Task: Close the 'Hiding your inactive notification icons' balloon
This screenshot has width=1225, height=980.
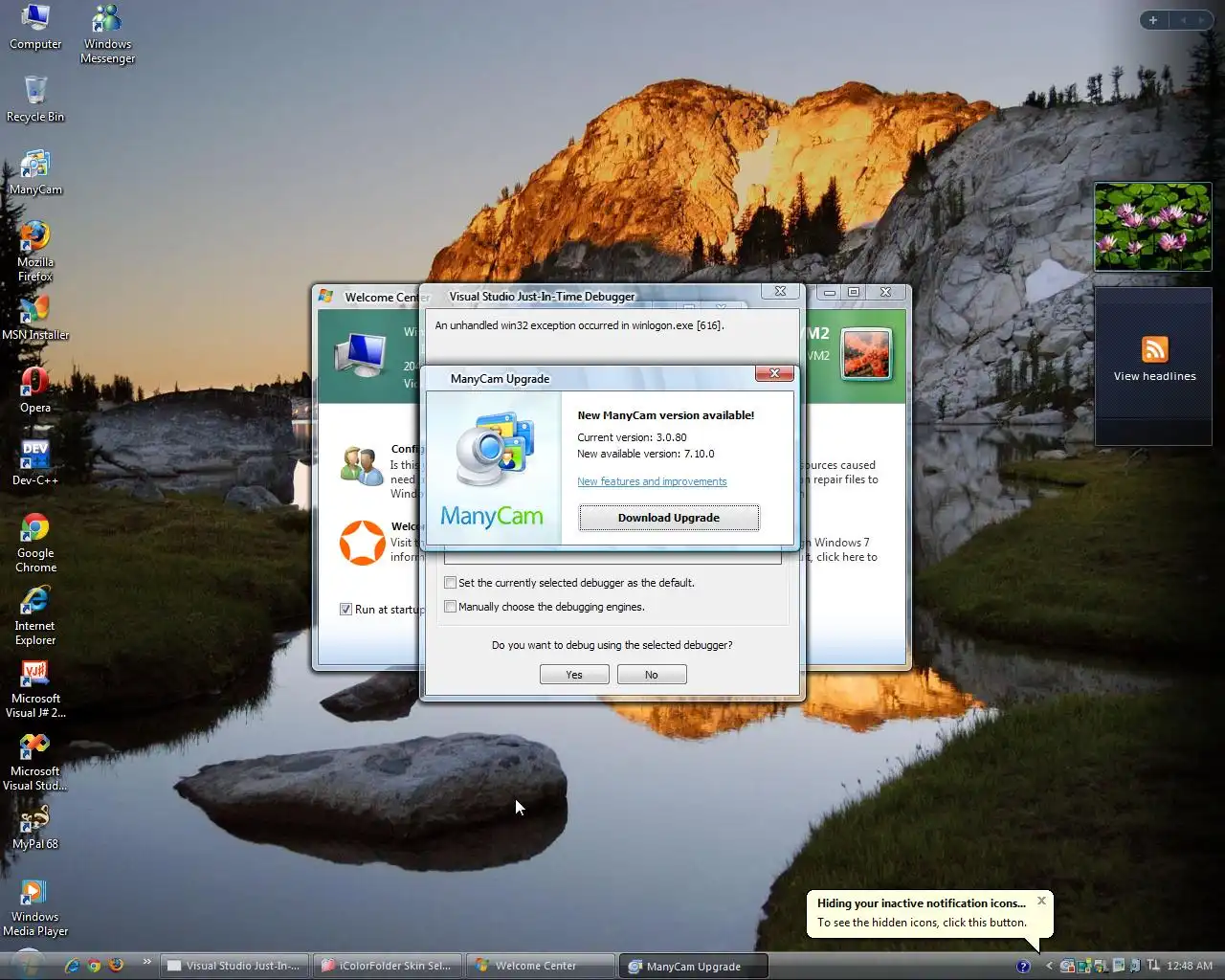Action: [1042, 901]
